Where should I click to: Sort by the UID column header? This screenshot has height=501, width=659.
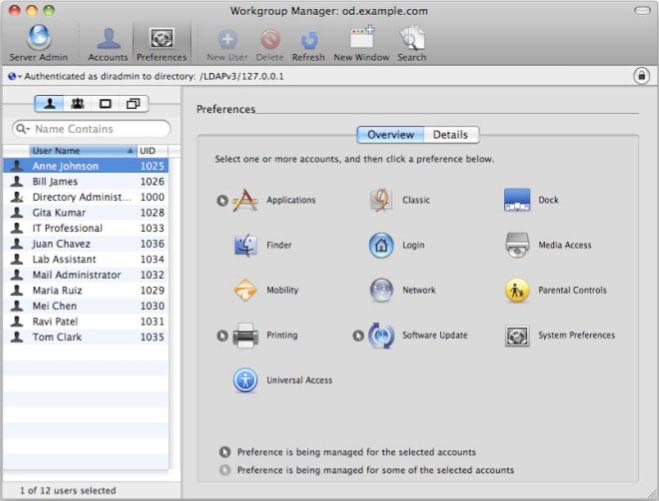[153, 150]
